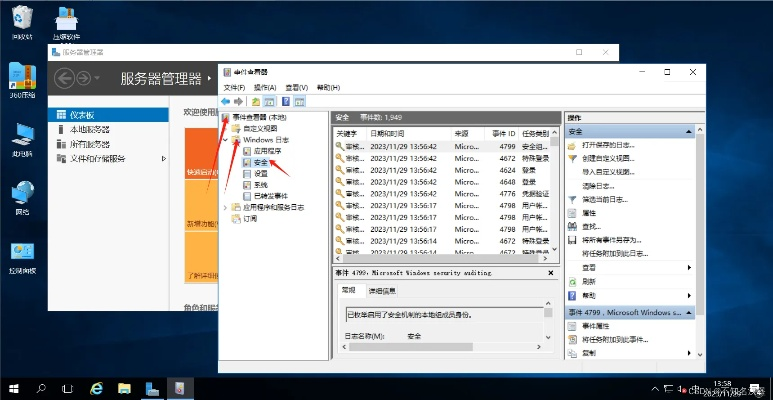The height and width of the screenshot is (400, 773).
Task: Click the Event Viewer taskbar icon
Action: click(x=180, y=389)
